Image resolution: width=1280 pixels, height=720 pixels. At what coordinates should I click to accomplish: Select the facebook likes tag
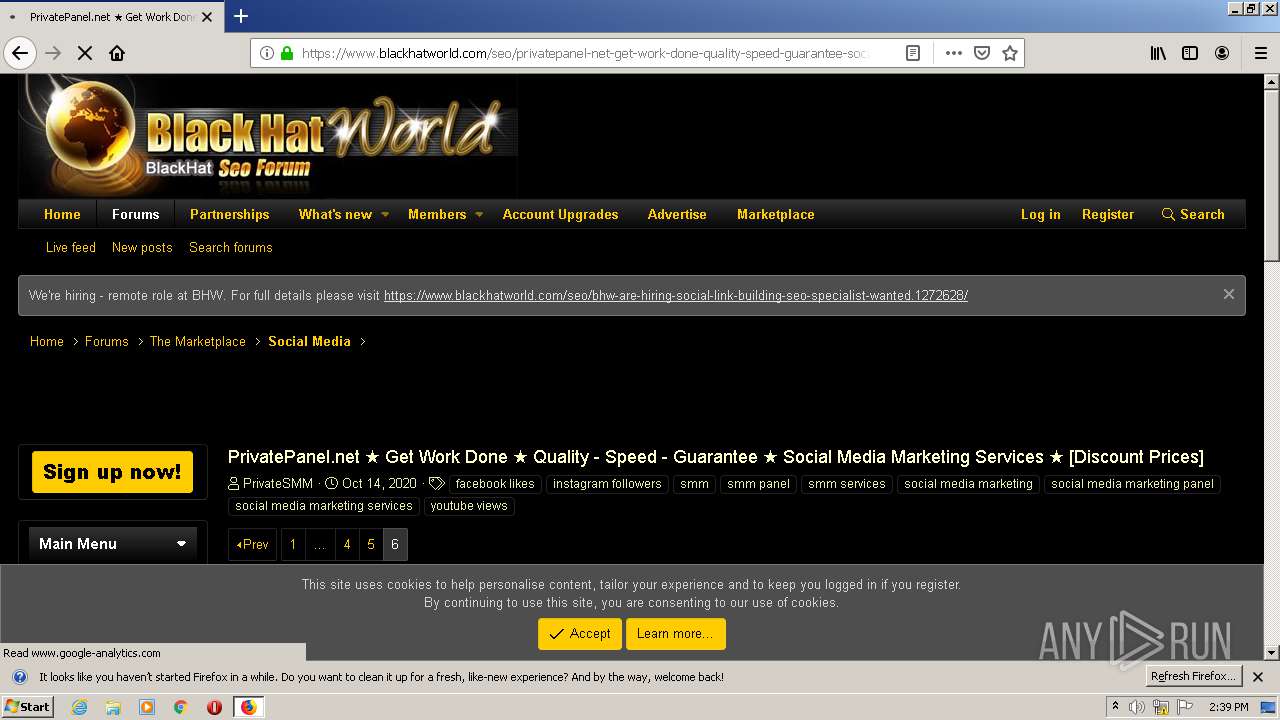[x=495, y=484]
